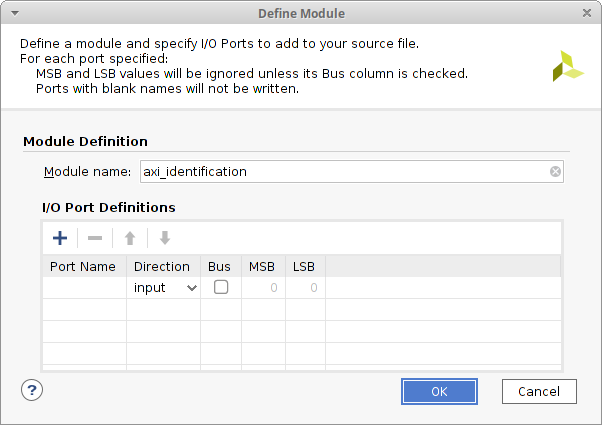Screen dimensions: 602x425
Task: Add a new port with the plus icon
Action: point(60,238)
